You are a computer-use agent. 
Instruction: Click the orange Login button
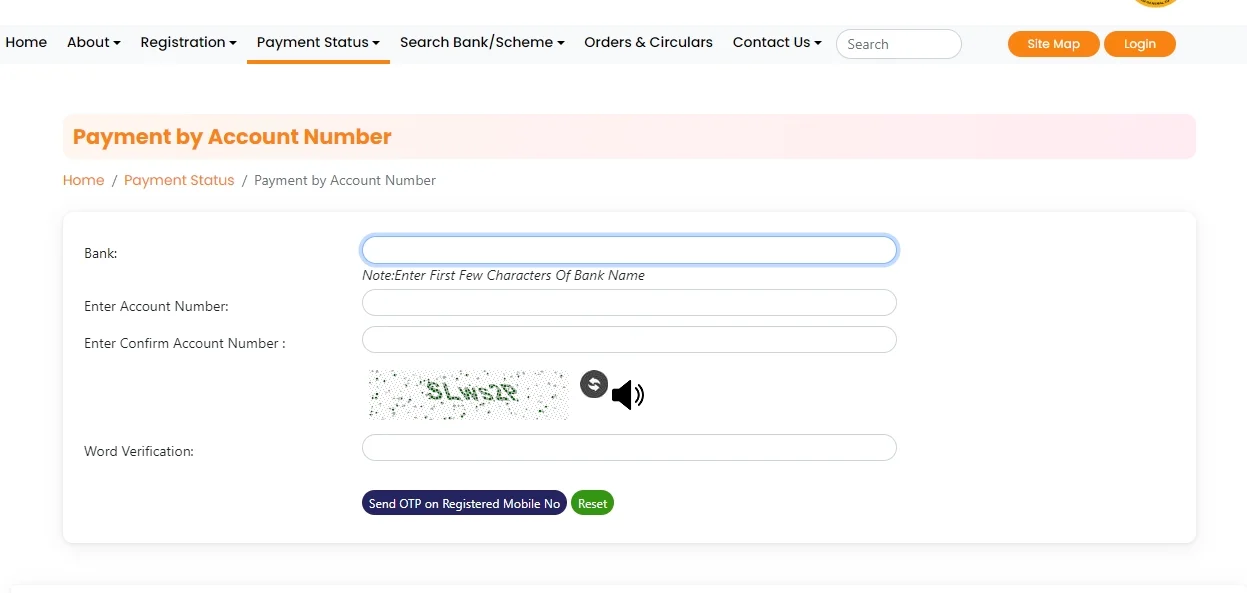click(x=1139, y=44)
